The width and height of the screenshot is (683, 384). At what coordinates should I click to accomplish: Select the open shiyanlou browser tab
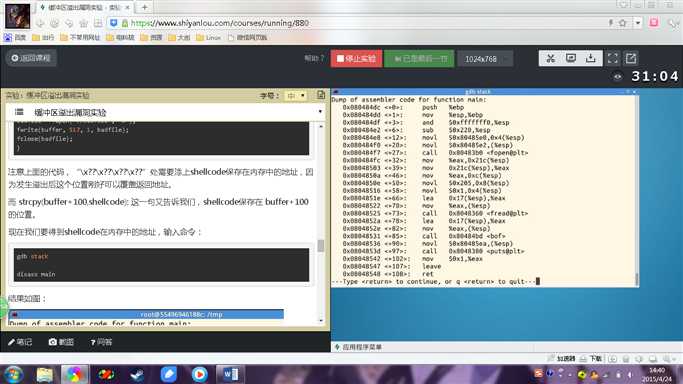(84, 7)
